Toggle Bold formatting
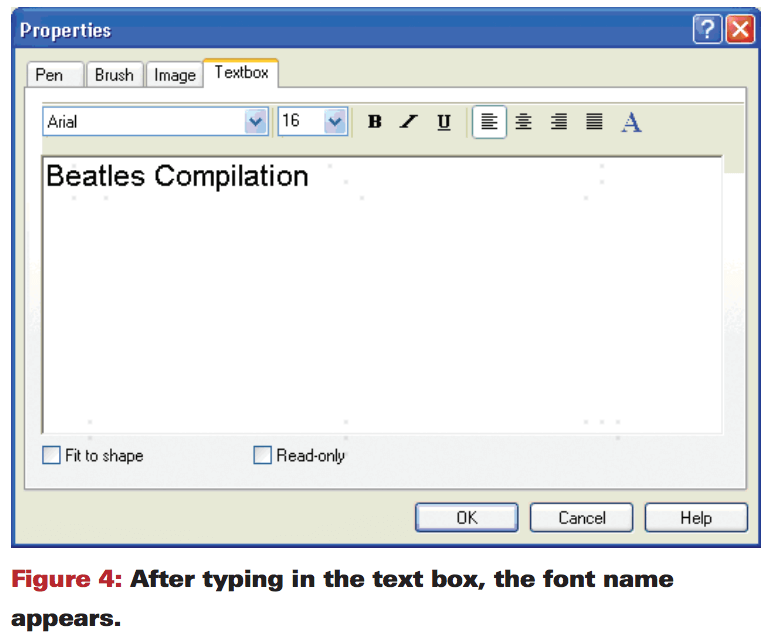This screenshot has width=774, height=636. coord(375,121)
